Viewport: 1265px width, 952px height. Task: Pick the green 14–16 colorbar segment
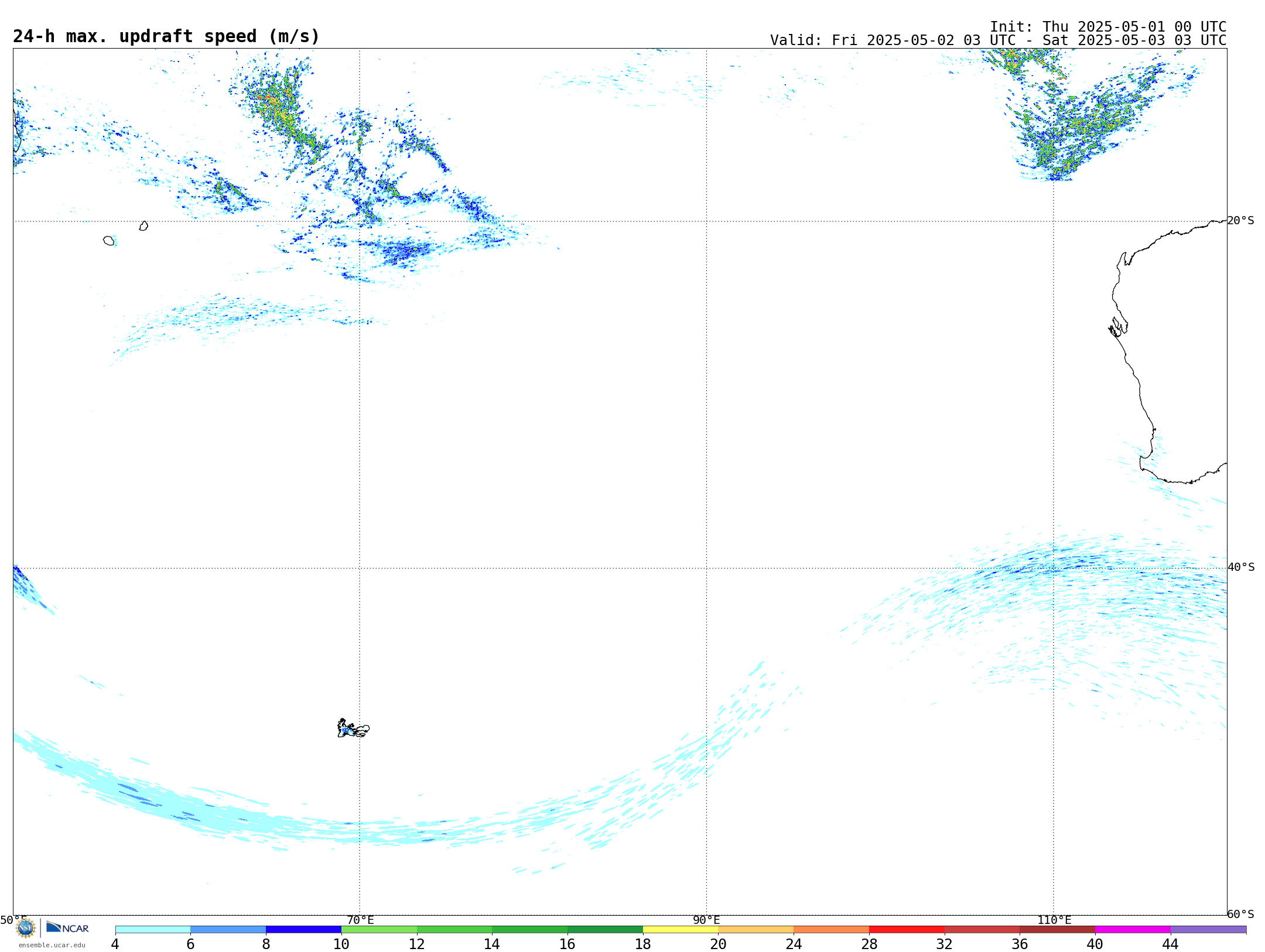pos(530,930)
